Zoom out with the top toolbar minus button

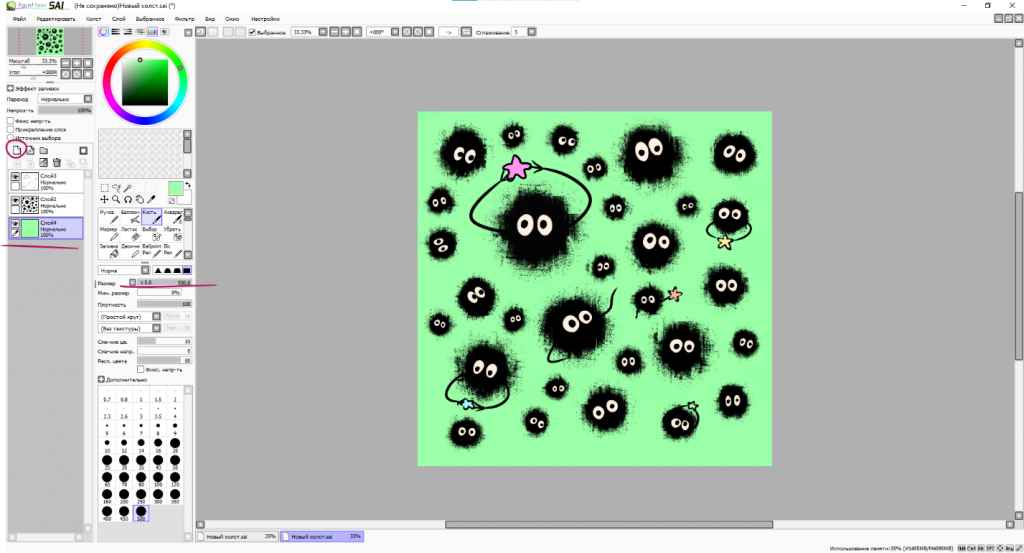334,32
